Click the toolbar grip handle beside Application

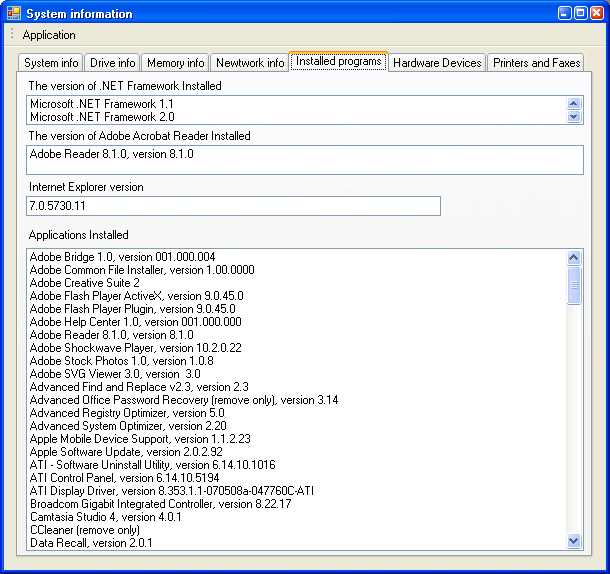(x=12, y=34)
